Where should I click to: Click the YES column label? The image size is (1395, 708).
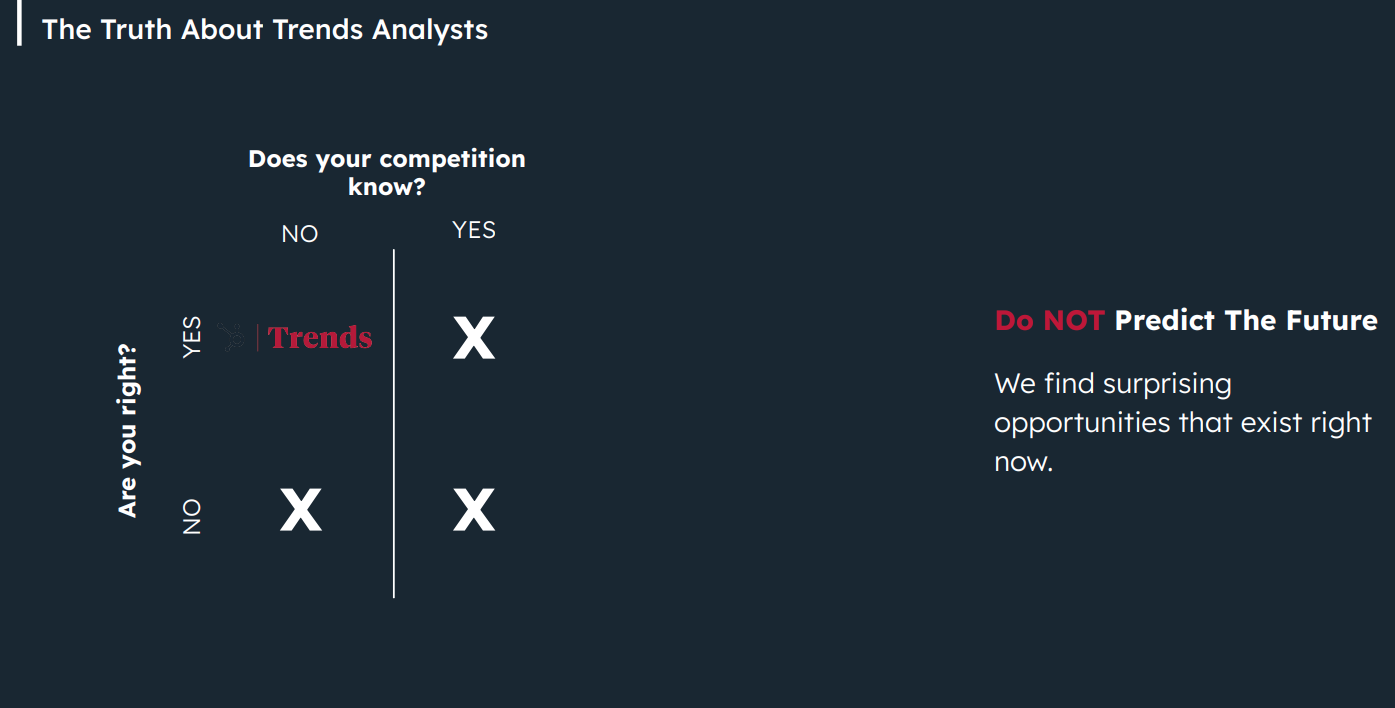[x=474, y=230]
